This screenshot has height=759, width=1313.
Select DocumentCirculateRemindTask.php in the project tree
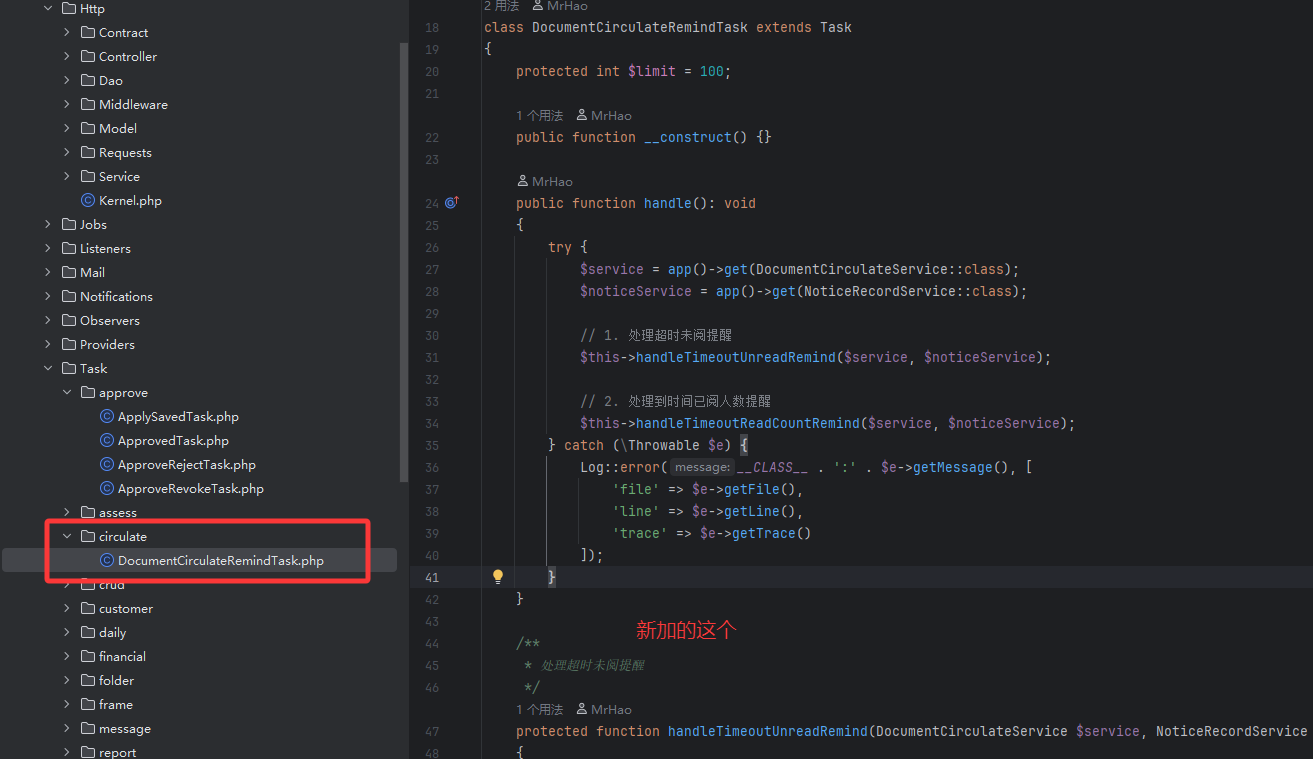click(220, 561)
